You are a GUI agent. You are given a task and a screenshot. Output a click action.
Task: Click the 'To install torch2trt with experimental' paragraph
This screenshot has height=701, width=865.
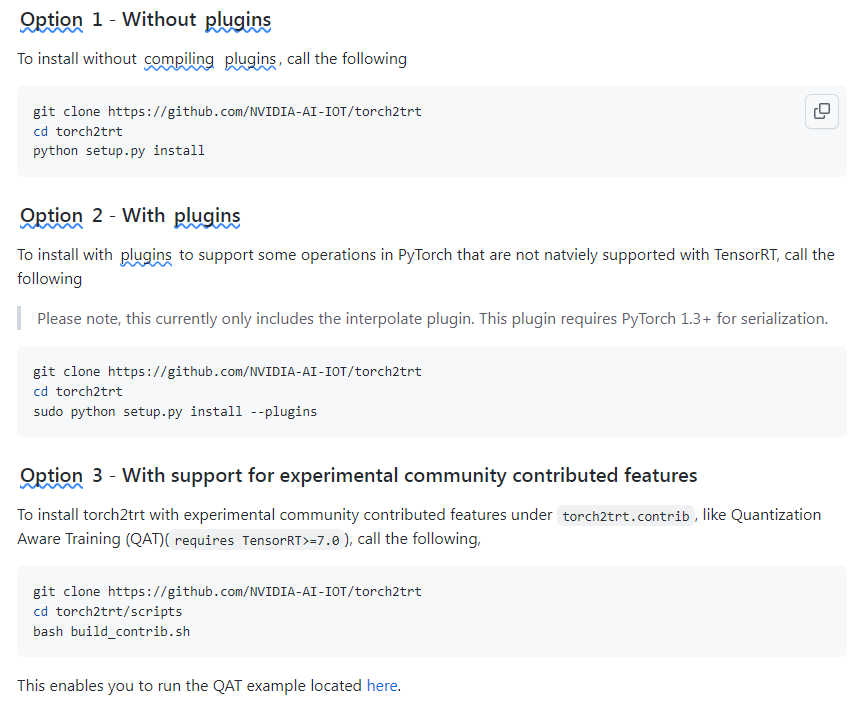[x=419, y=527]
